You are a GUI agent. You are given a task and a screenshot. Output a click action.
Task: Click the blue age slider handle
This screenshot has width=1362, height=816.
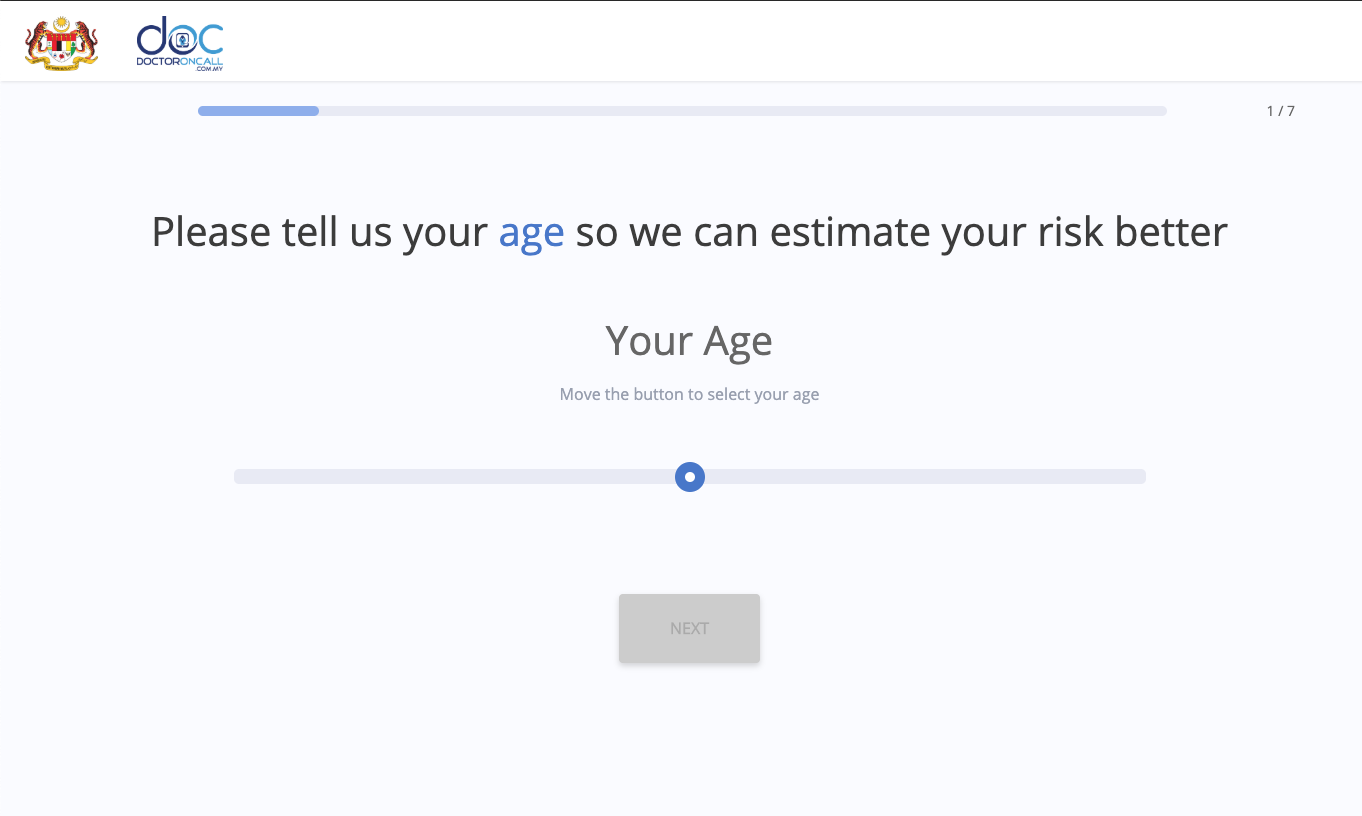click(690, 477)
